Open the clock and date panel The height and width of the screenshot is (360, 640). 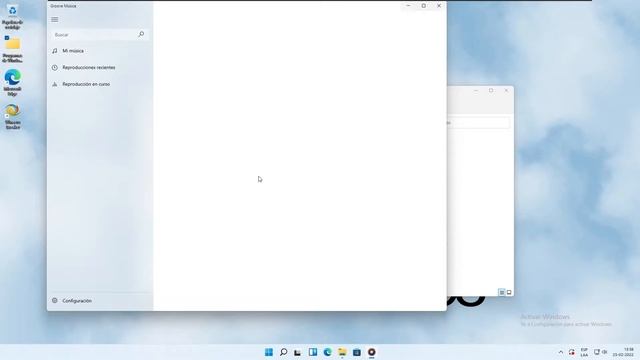coord(623,352)
